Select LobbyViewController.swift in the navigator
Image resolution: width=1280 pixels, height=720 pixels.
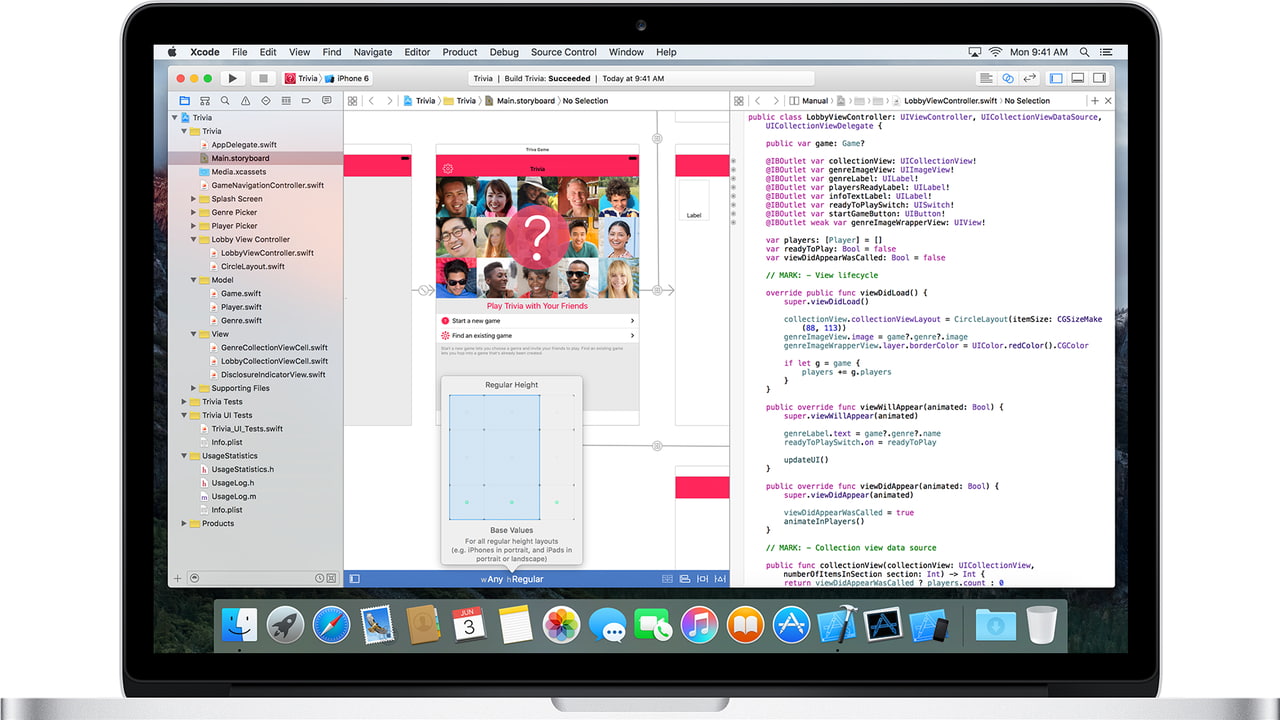(x=267, y=253)
